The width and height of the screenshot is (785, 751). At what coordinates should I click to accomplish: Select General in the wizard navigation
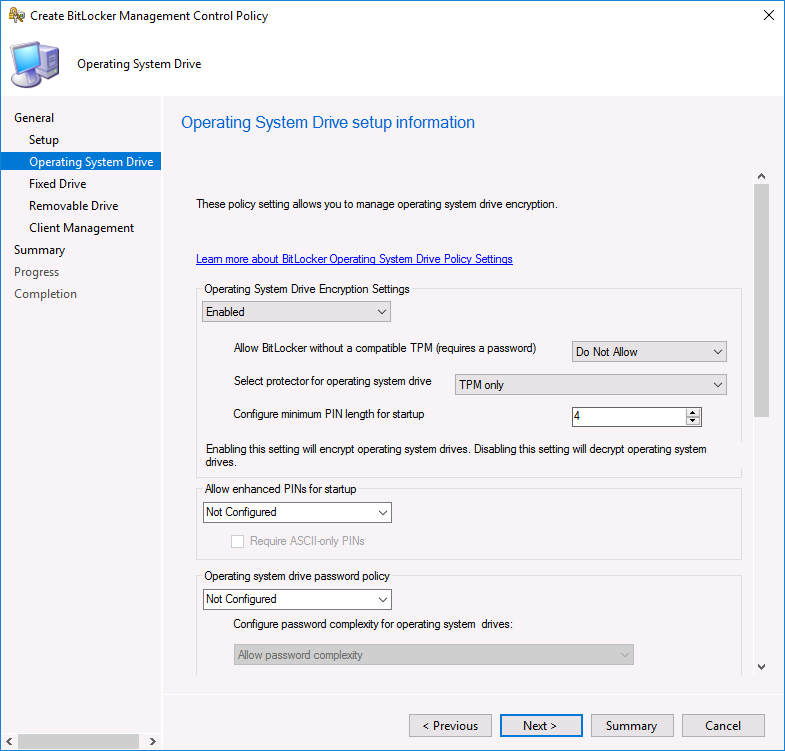pyautogui.click(x=34, y=118)
